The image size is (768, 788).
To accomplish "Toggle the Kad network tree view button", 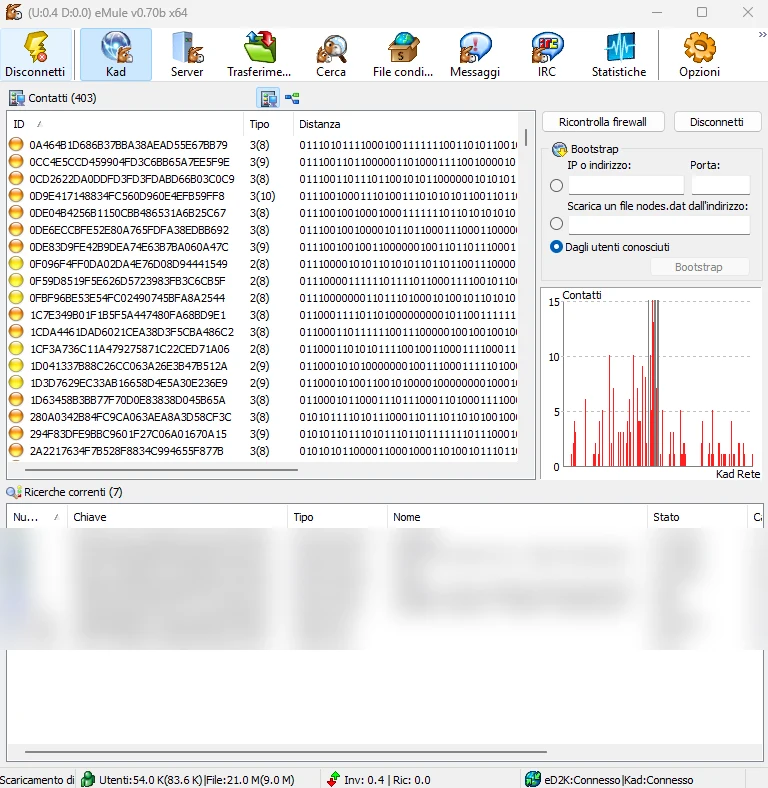I will pos(292,98).
